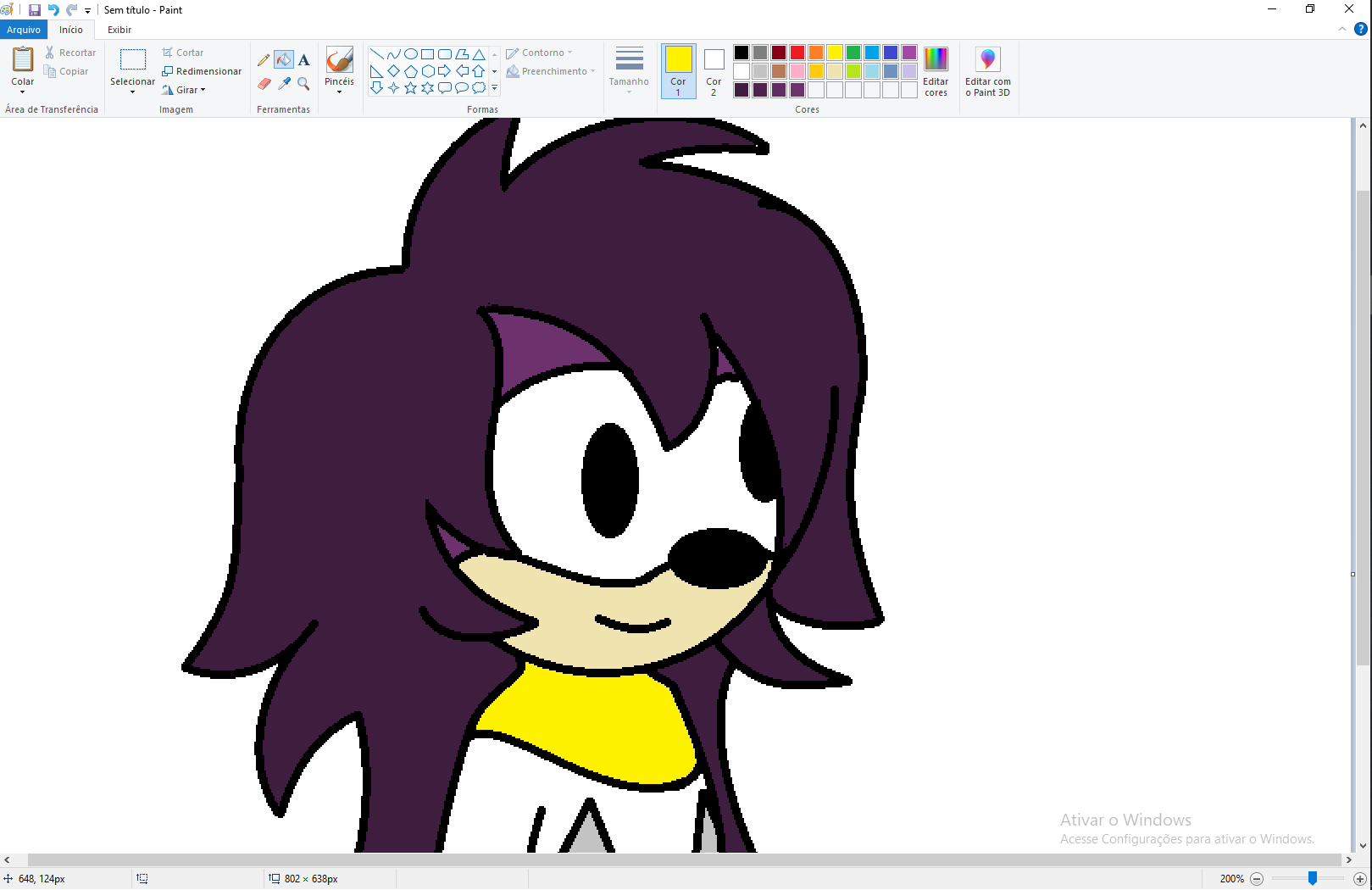1372x890 pixels.
Task: Activate Cor 1 foreground color
Action: pos(678,70)
